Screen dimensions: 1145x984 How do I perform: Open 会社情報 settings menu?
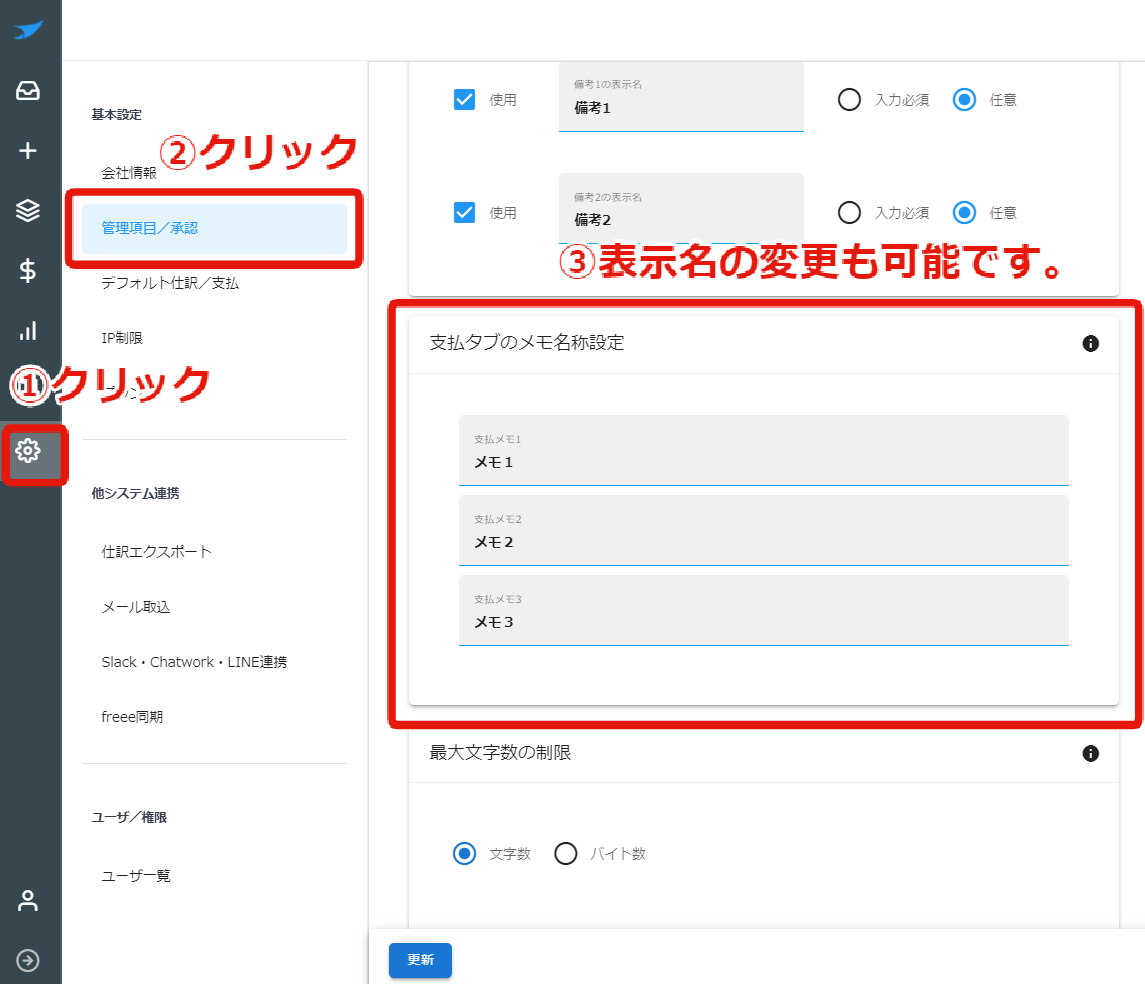[129, 173]
